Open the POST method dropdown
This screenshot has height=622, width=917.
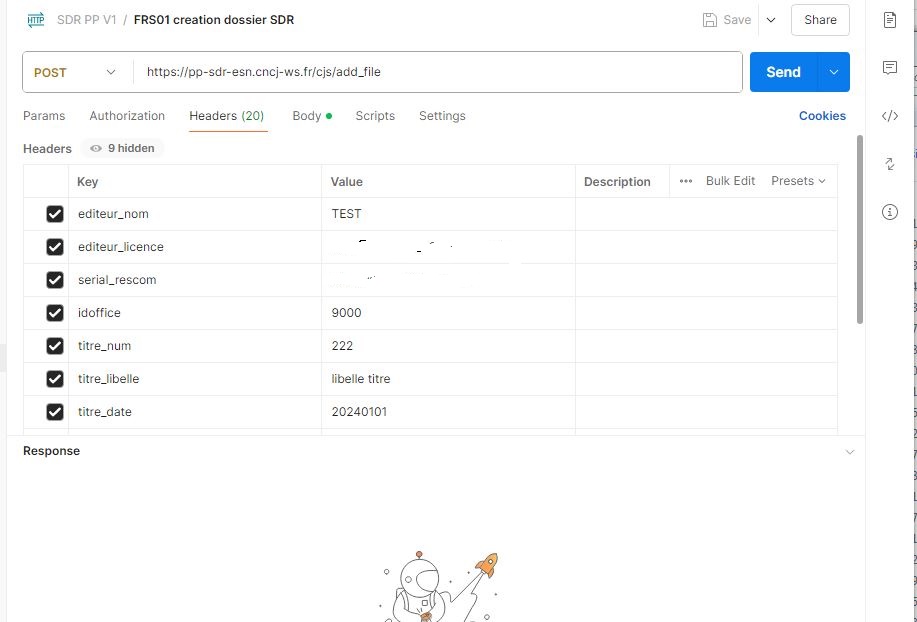coord(76,72)
